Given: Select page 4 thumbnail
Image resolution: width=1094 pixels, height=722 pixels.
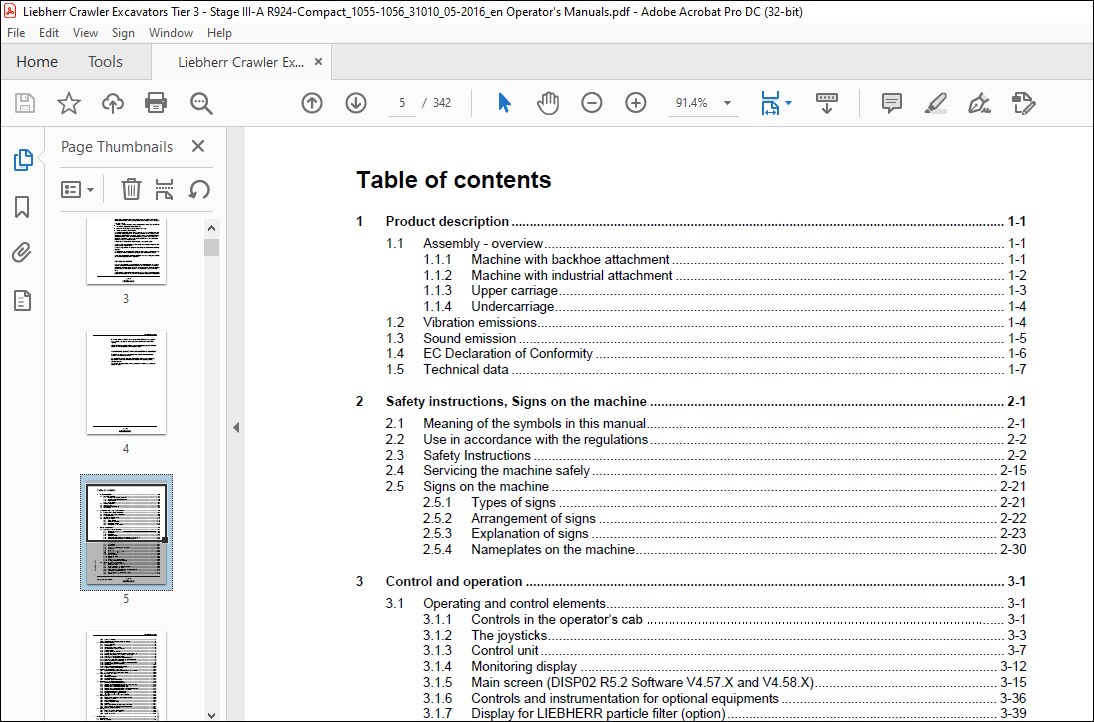Looking at the screenshot, I should click(126, 382).
